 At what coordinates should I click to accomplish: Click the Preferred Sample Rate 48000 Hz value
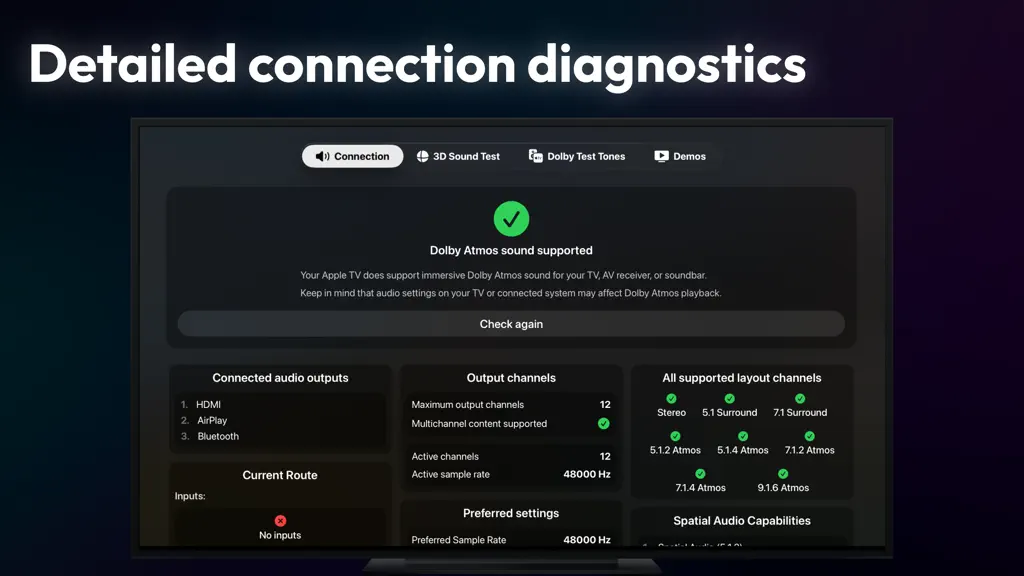click(586, 539)
